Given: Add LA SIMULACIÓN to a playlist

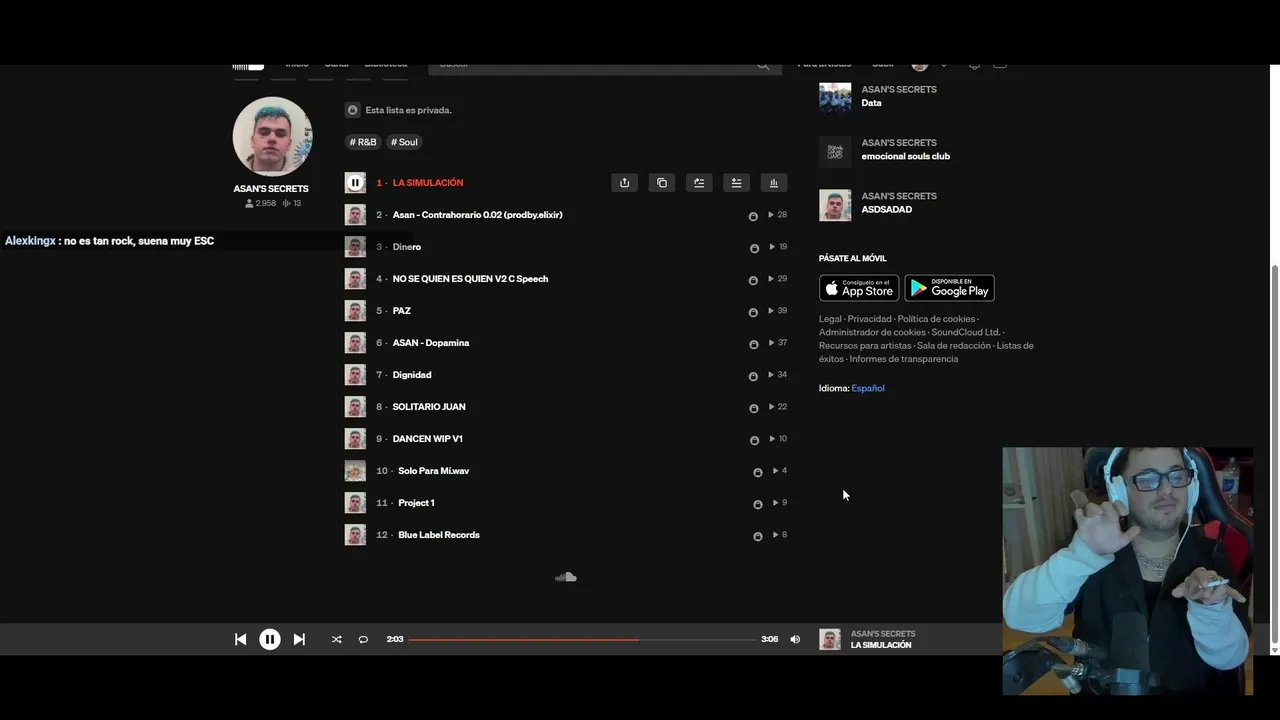Looking at the screenshot, I should point(736,183).
